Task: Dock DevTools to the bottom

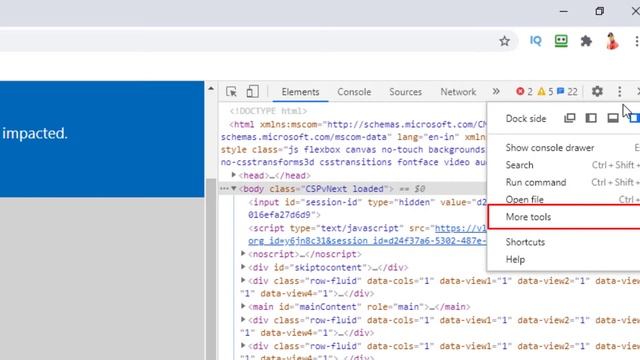Action: [x=613, y=118]
